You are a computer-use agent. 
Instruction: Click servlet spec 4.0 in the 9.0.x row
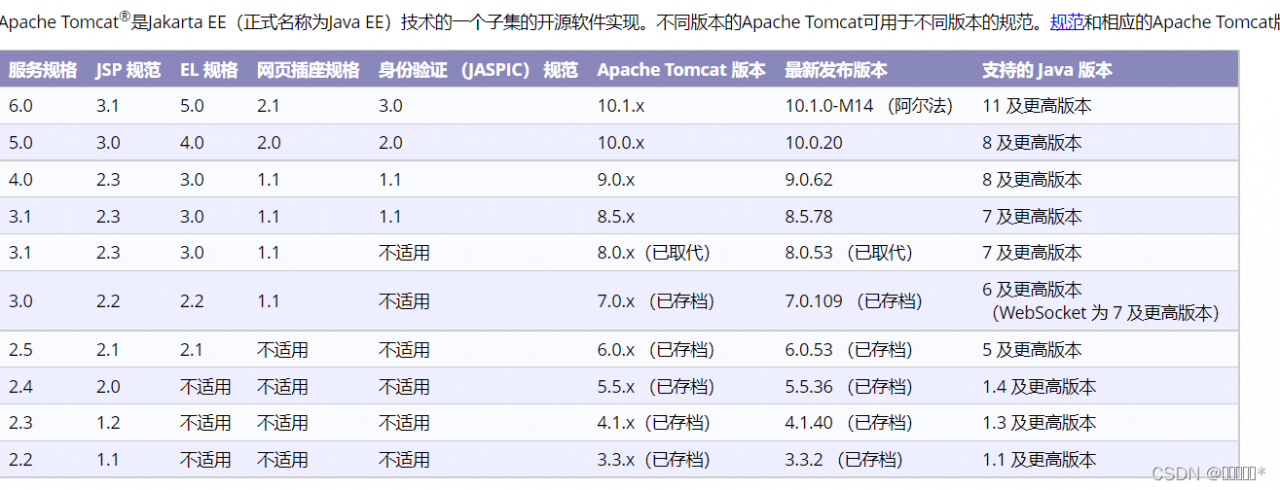pyautogui.click(x=21, y=180)
